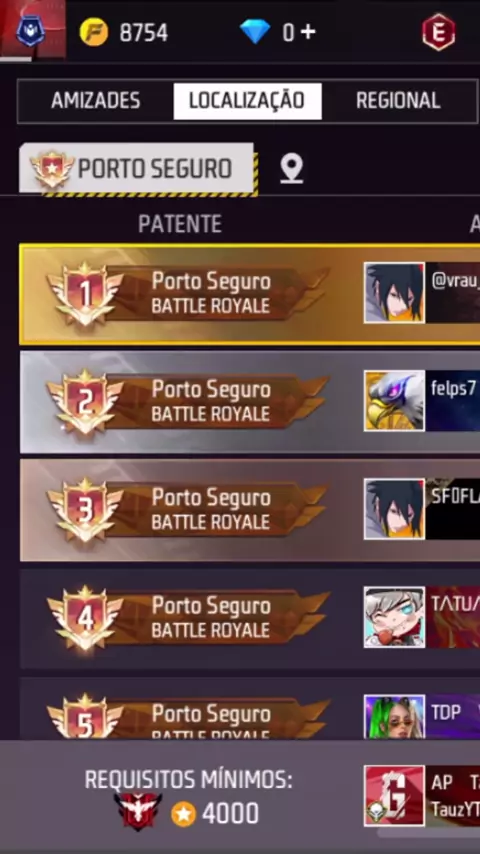View third place player's avatar
The height and width of the screenshot is (854, 480).
tap(394, 509)
